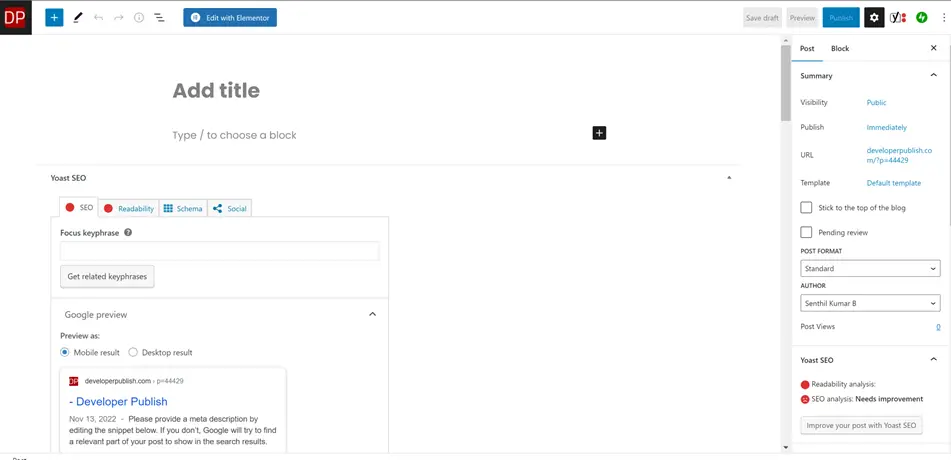951x460 pixels.
Task: Click the DP favicon in Google preview
Action: 73,381
